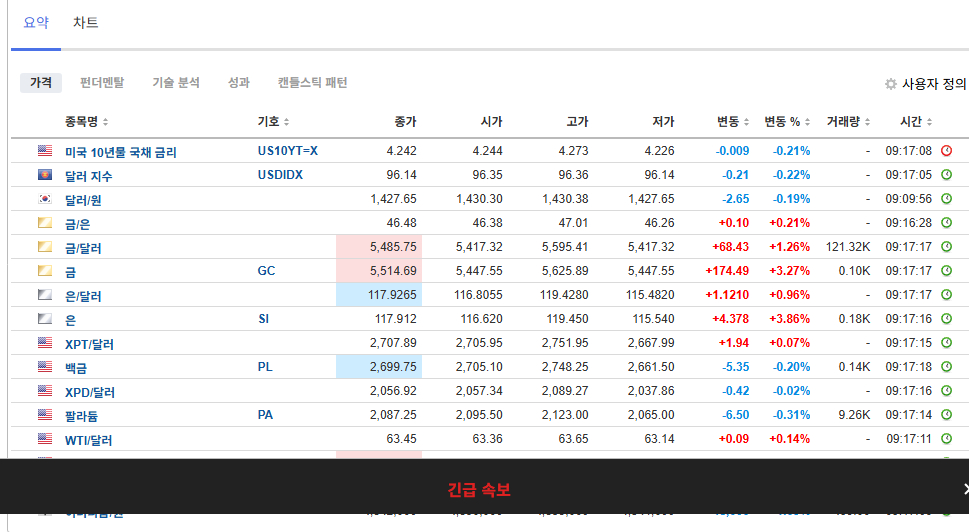Click the US flag icon beside WTI/달러
This screenshot has width=969, height=532.
point(45,439)
